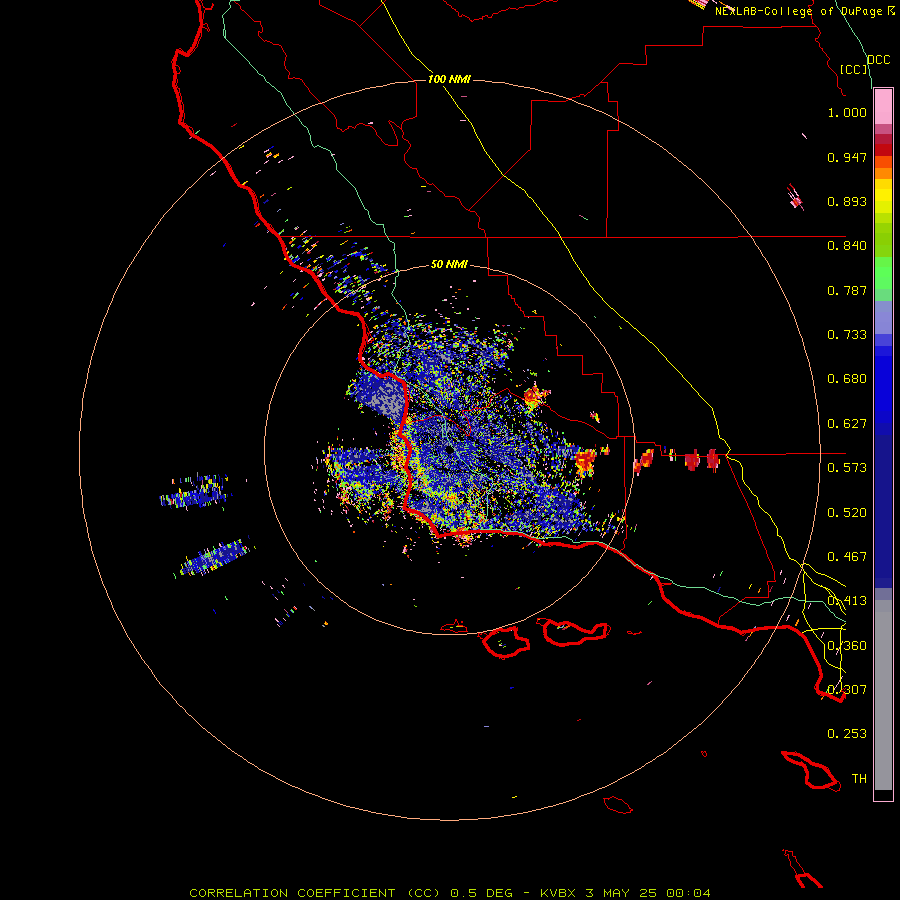Click the 0.627 scale value

847,424
